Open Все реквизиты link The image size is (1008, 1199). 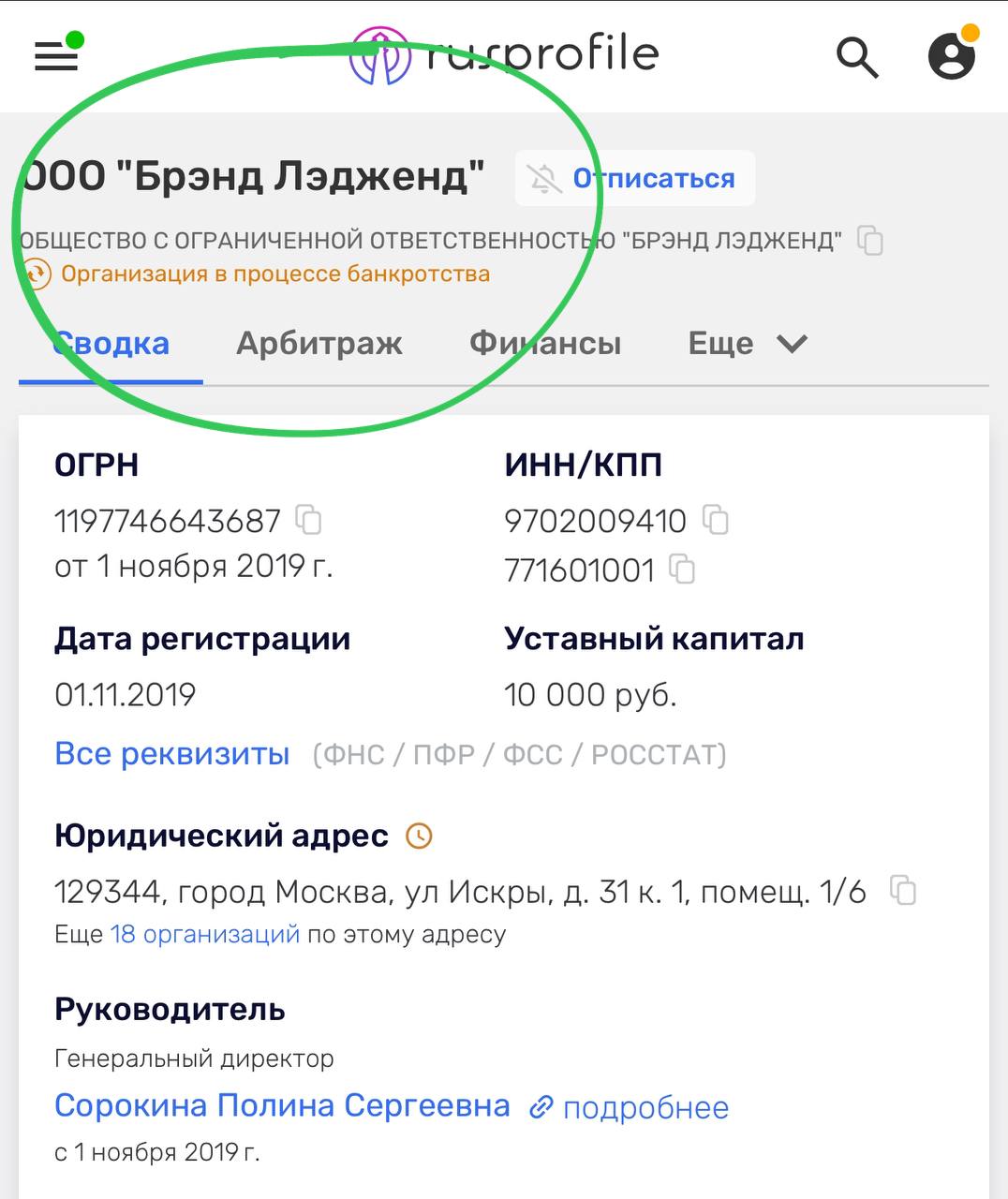171,753
